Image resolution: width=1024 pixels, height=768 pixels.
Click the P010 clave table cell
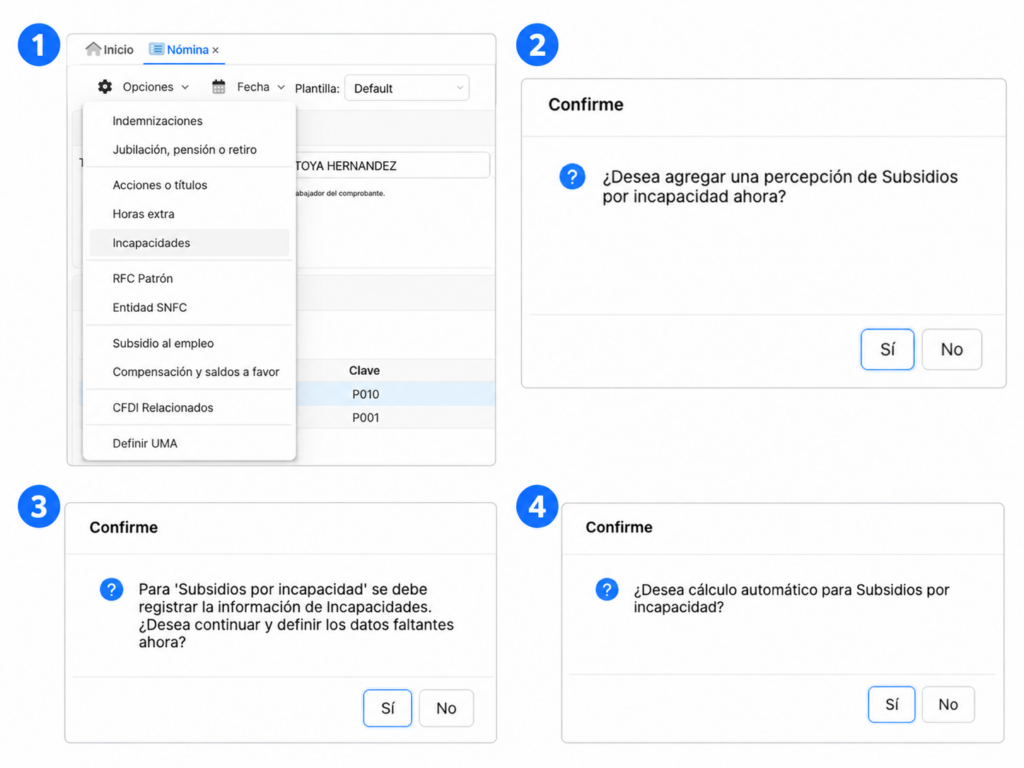click(x=366, y=394)
